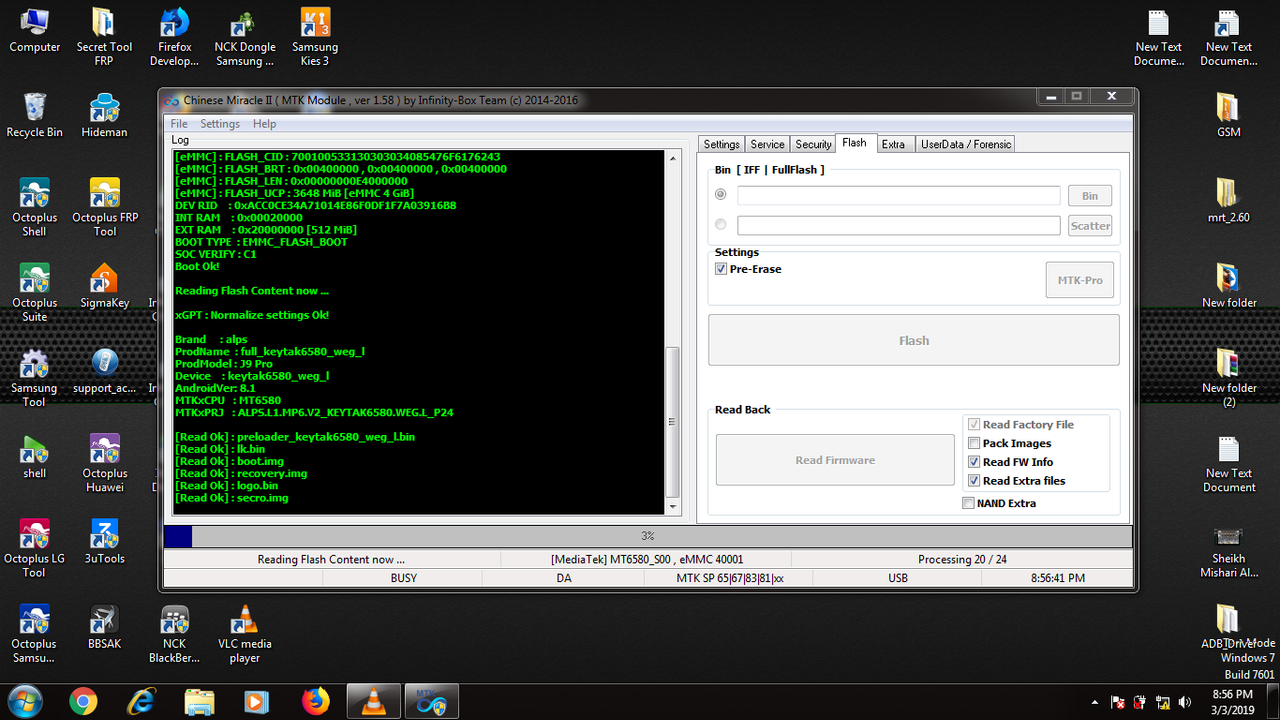Open the mrt_2.60 folder
1280x720 pixels.
click(x=1228, y=200)
